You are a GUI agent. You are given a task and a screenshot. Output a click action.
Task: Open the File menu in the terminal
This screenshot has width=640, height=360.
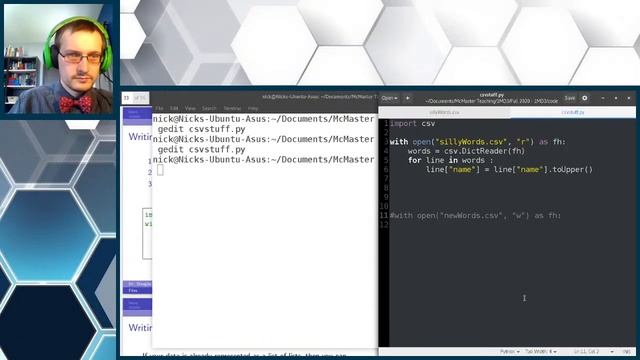(159, 109)
